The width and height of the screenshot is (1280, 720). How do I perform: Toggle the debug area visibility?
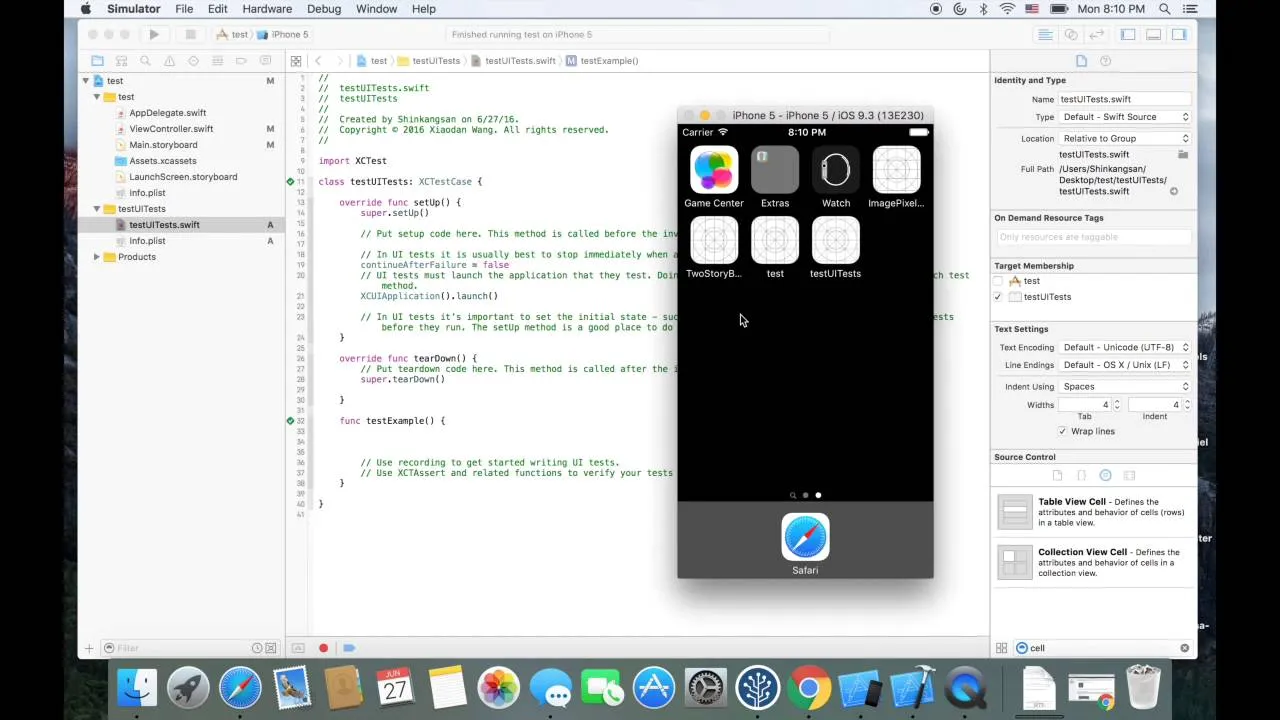[1153, 34]
